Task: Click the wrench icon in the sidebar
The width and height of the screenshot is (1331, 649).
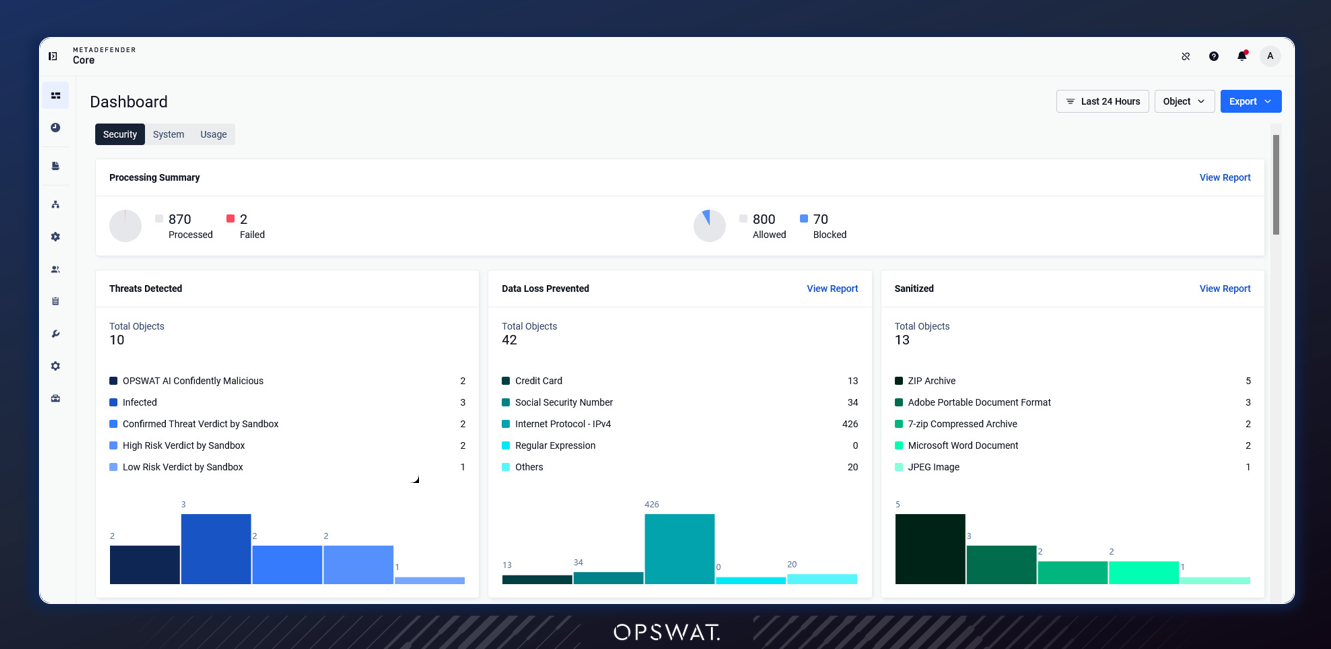Action: [x=55, y=334]
